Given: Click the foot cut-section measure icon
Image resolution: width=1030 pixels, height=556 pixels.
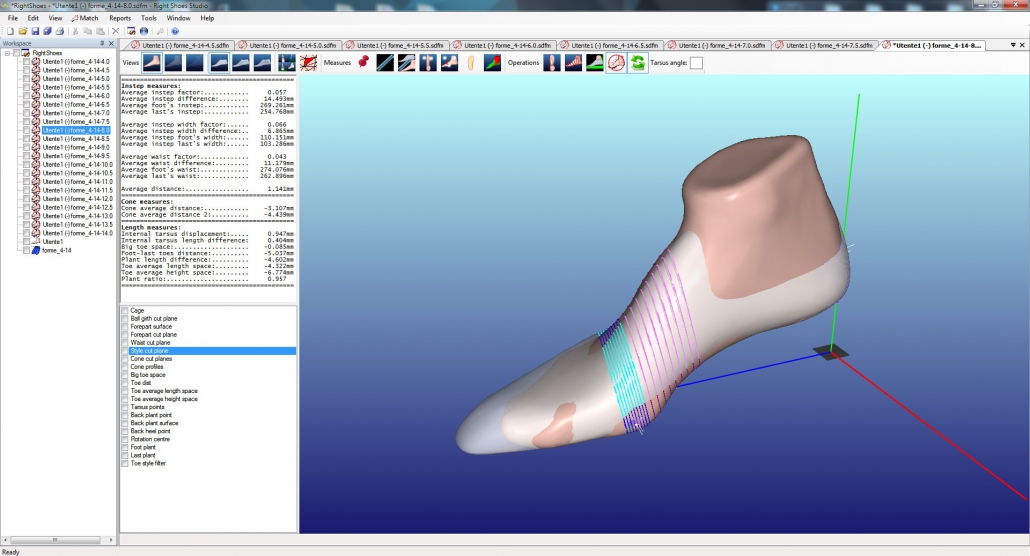Looking at the screenshot, I should (407, 62).
